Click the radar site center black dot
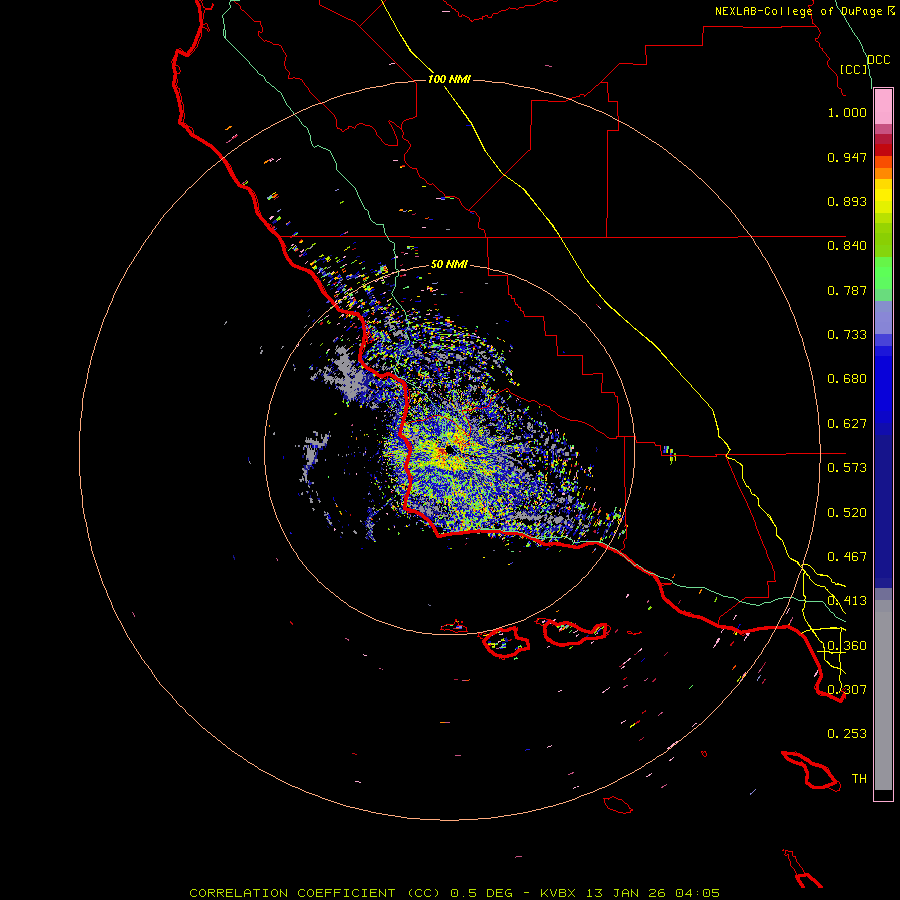 tap(449, 451)
